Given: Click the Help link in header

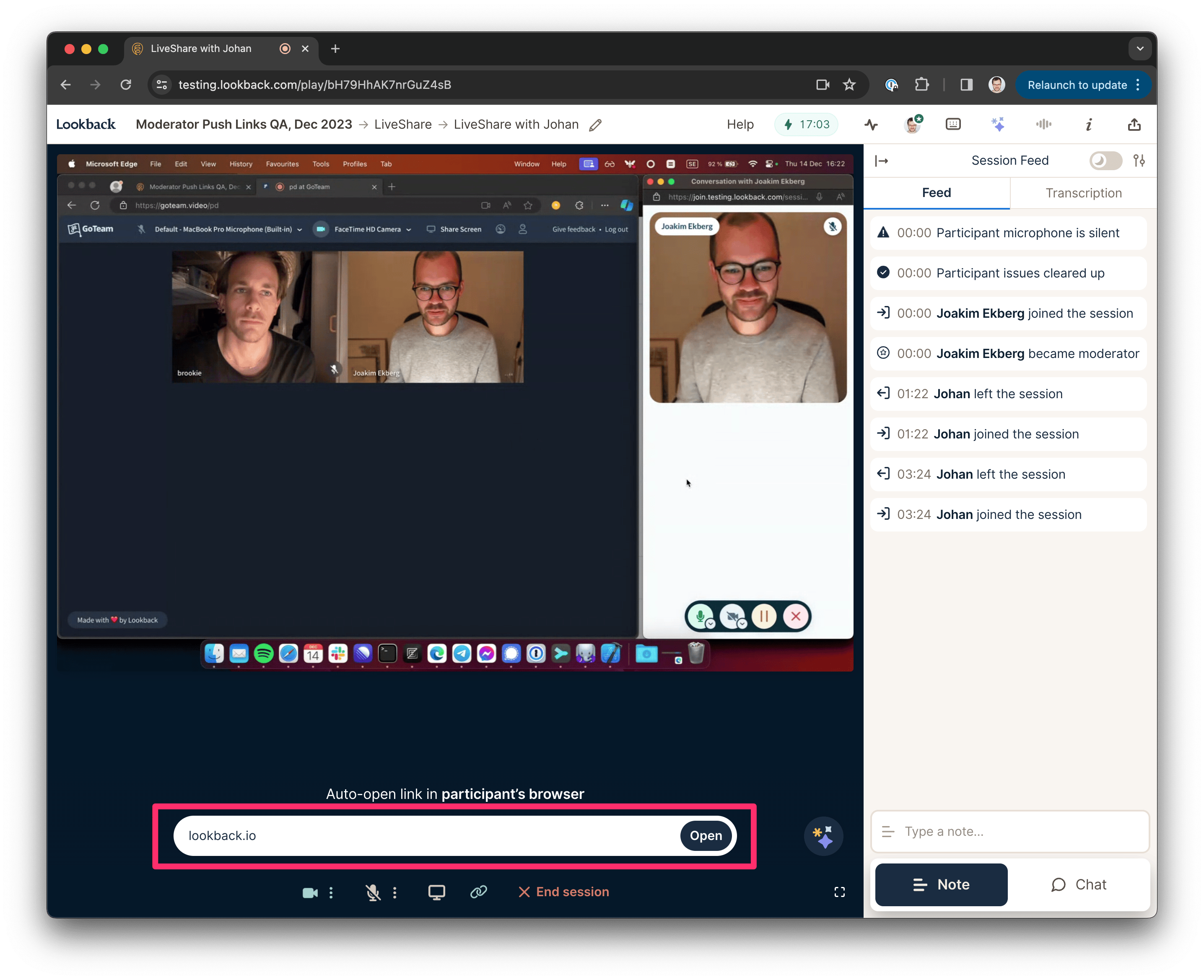Looking at the screenshot, I should 740,124.
